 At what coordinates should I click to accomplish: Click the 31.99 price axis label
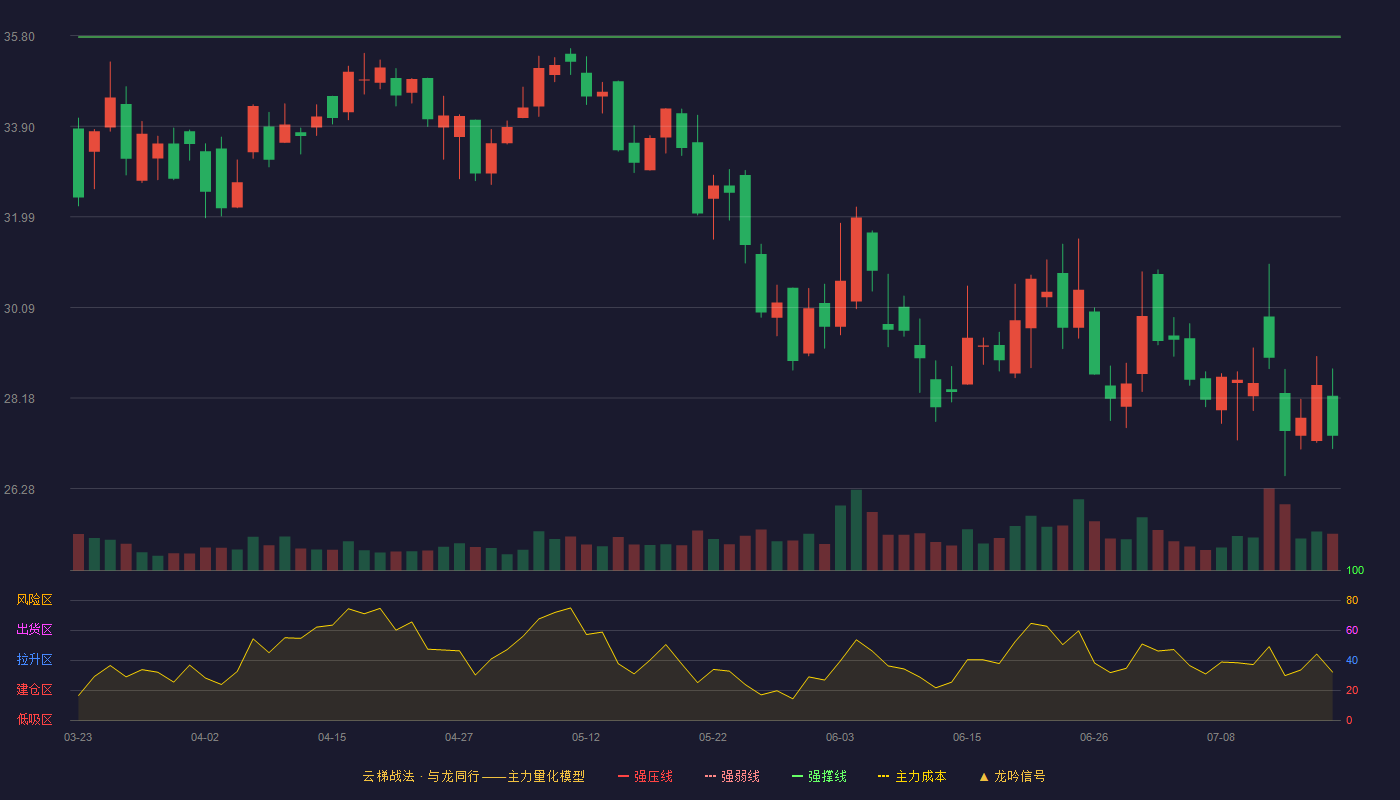tap(19, 218)
